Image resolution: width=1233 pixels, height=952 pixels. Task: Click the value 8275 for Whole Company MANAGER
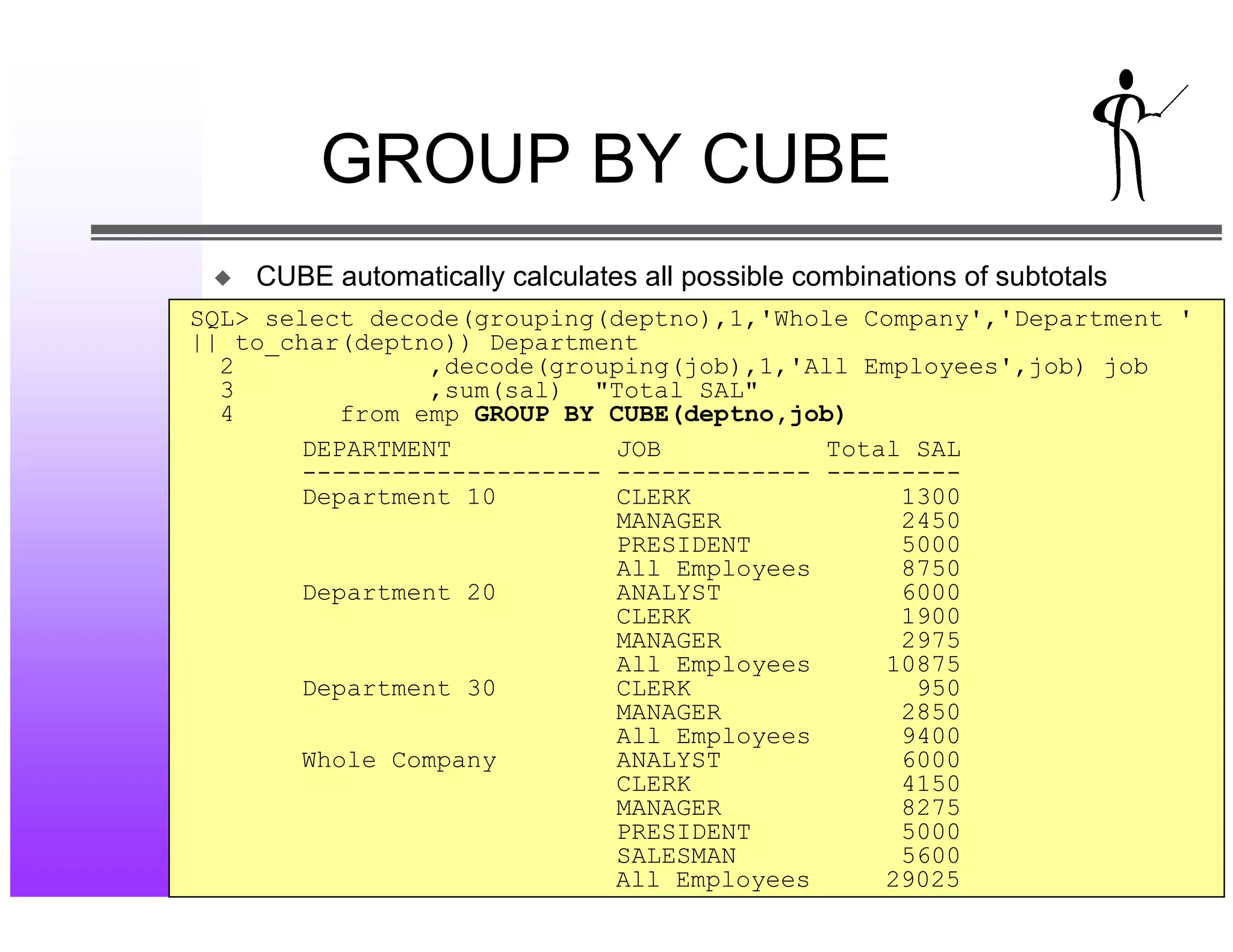(930, 808)
